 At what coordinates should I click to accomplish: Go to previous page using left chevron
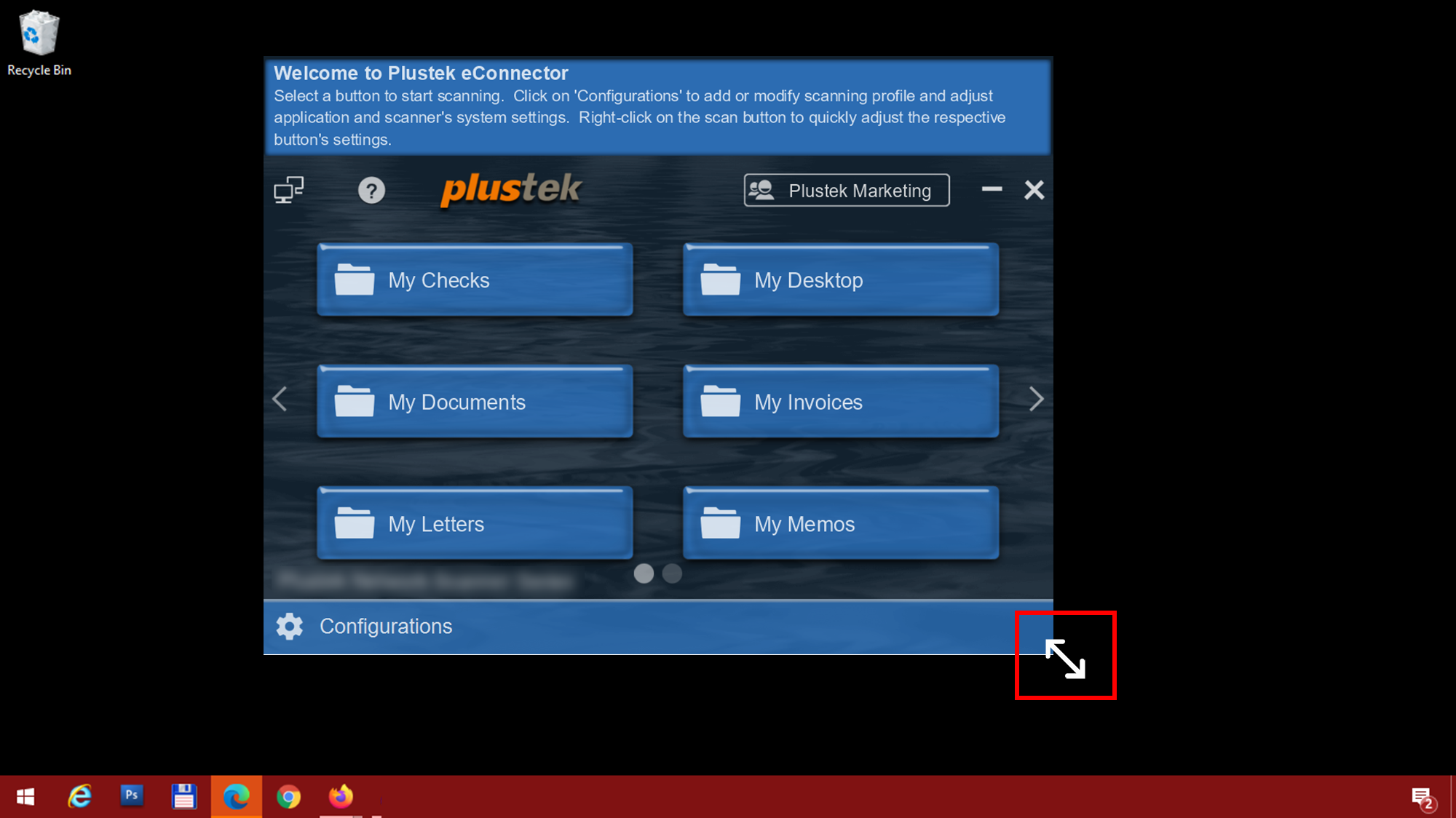(x=280, y=399)
